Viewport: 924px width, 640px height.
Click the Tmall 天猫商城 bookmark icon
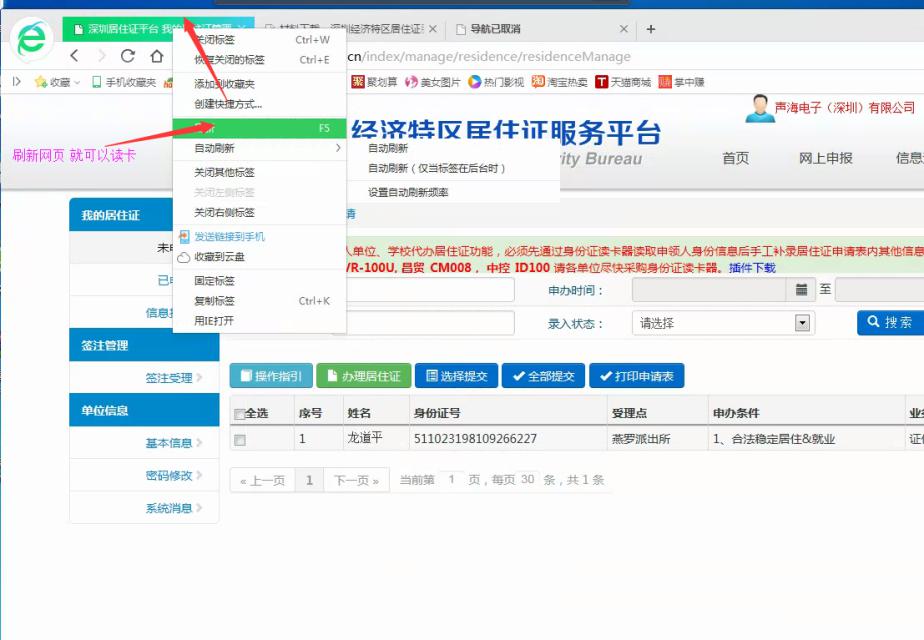click(601, 83)
